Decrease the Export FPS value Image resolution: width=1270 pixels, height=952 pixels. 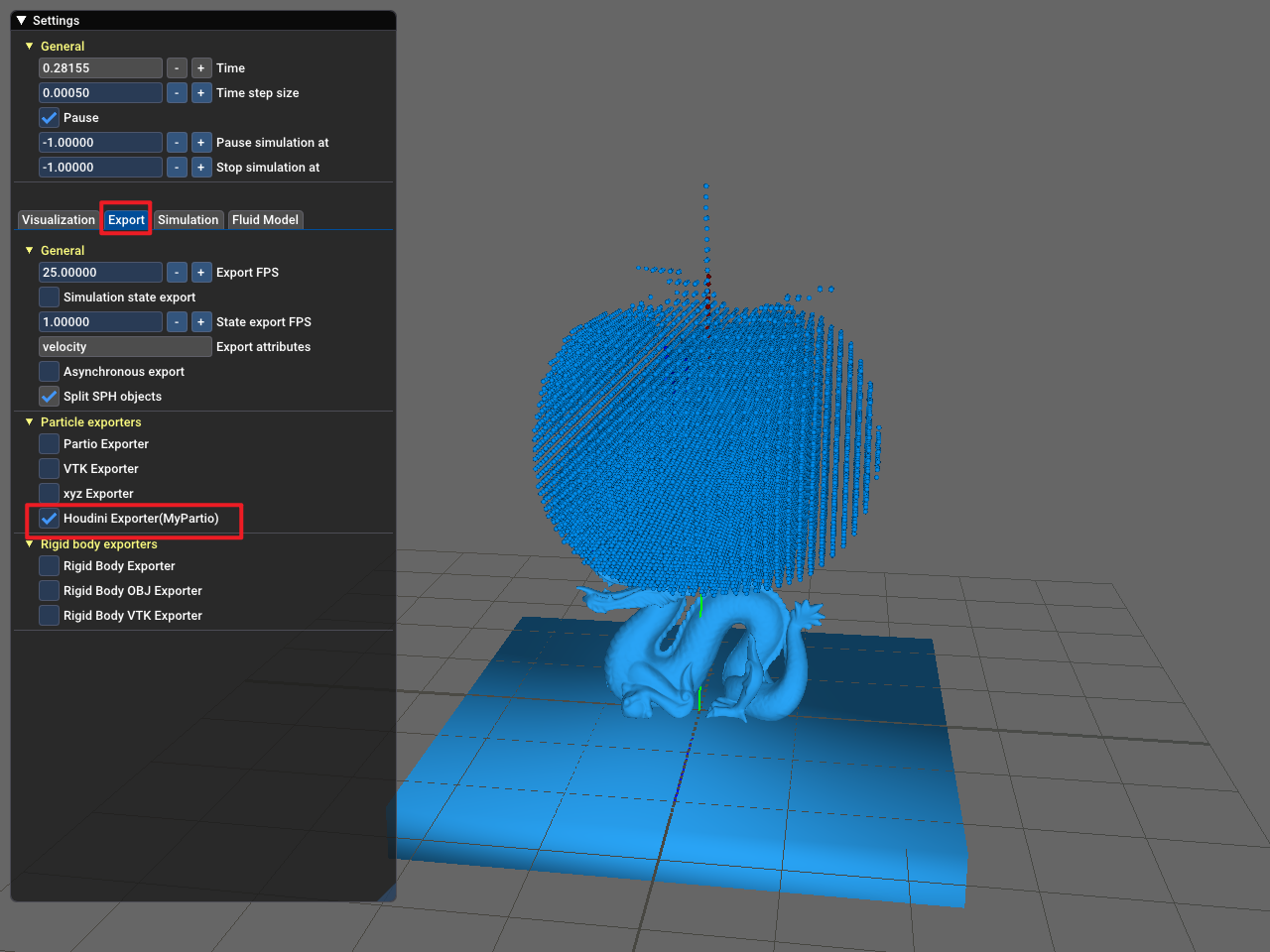(177, 273)
